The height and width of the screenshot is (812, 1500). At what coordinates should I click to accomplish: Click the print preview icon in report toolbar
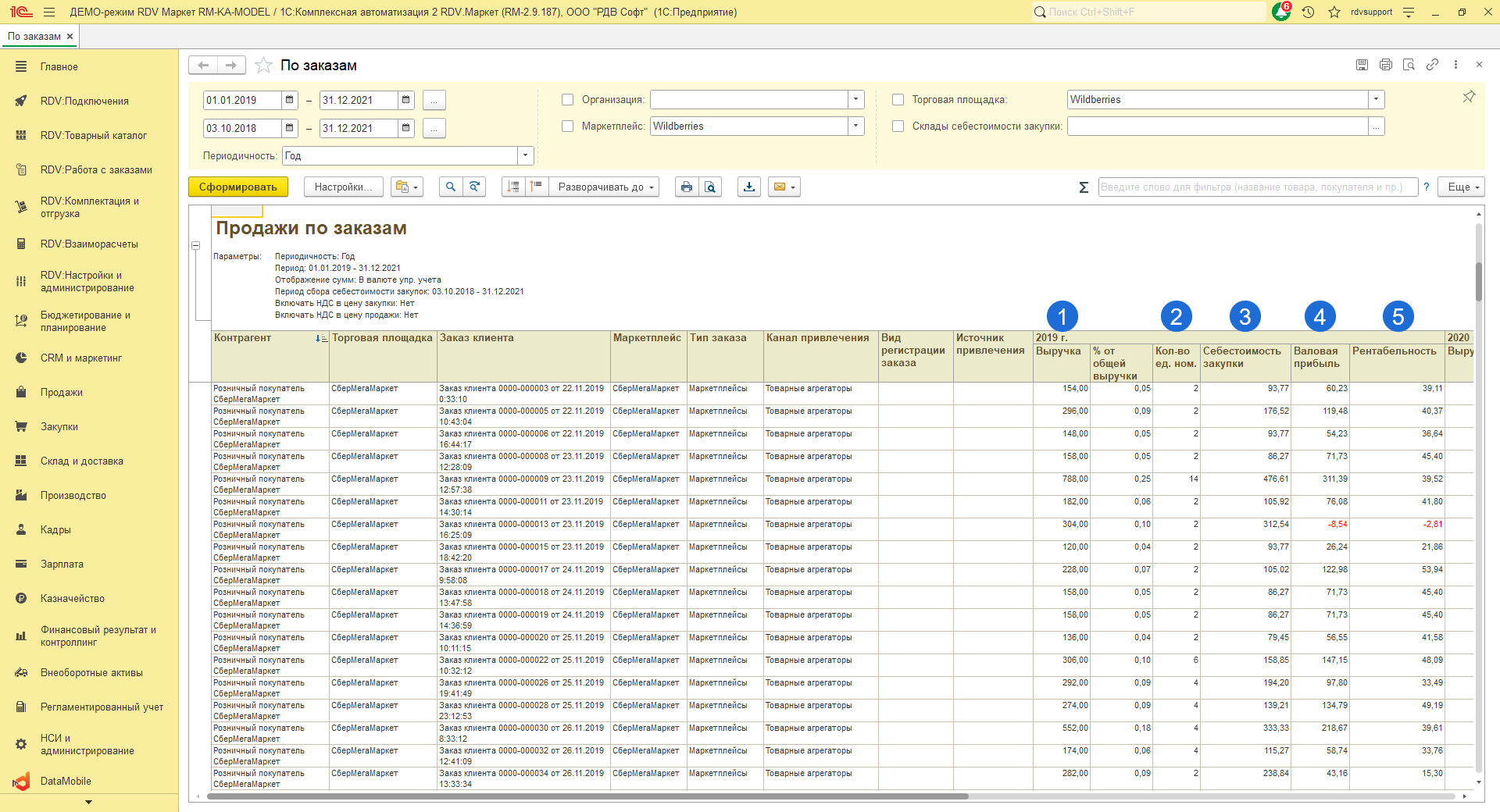point(710,187)
